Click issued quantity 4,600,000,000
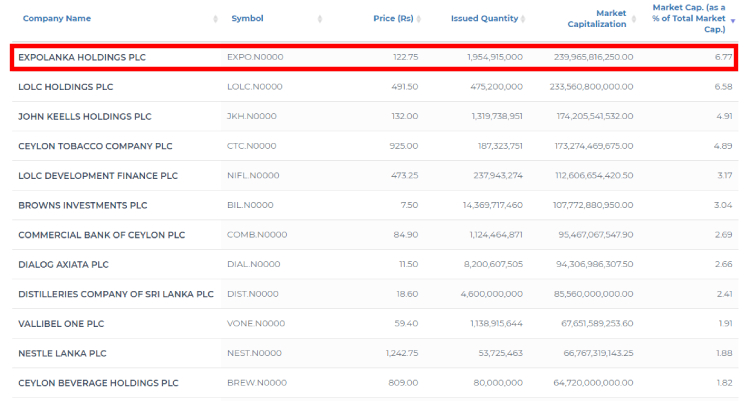 coord(492,294)
